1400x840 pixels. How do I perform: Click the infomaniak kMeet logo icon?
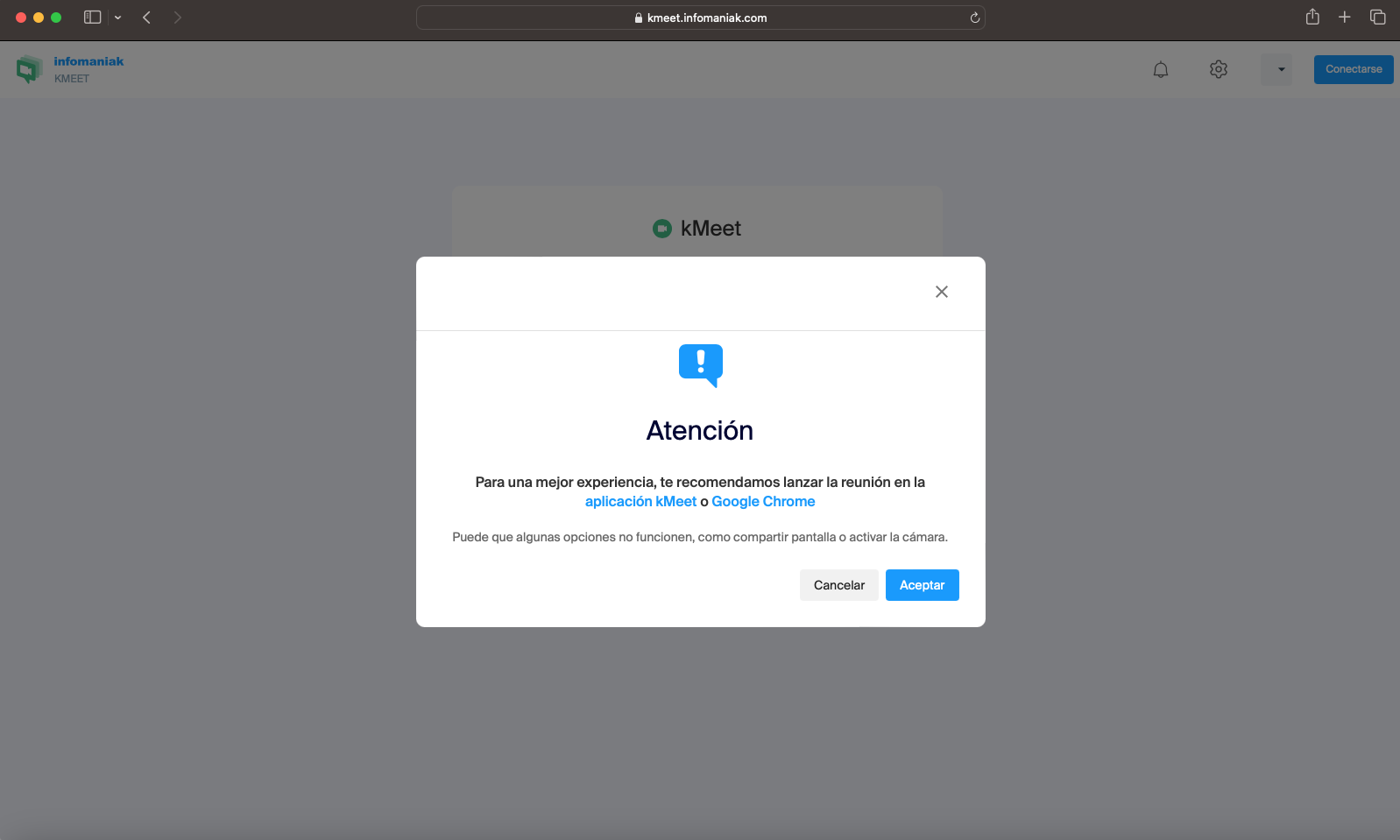coord(29,69)
